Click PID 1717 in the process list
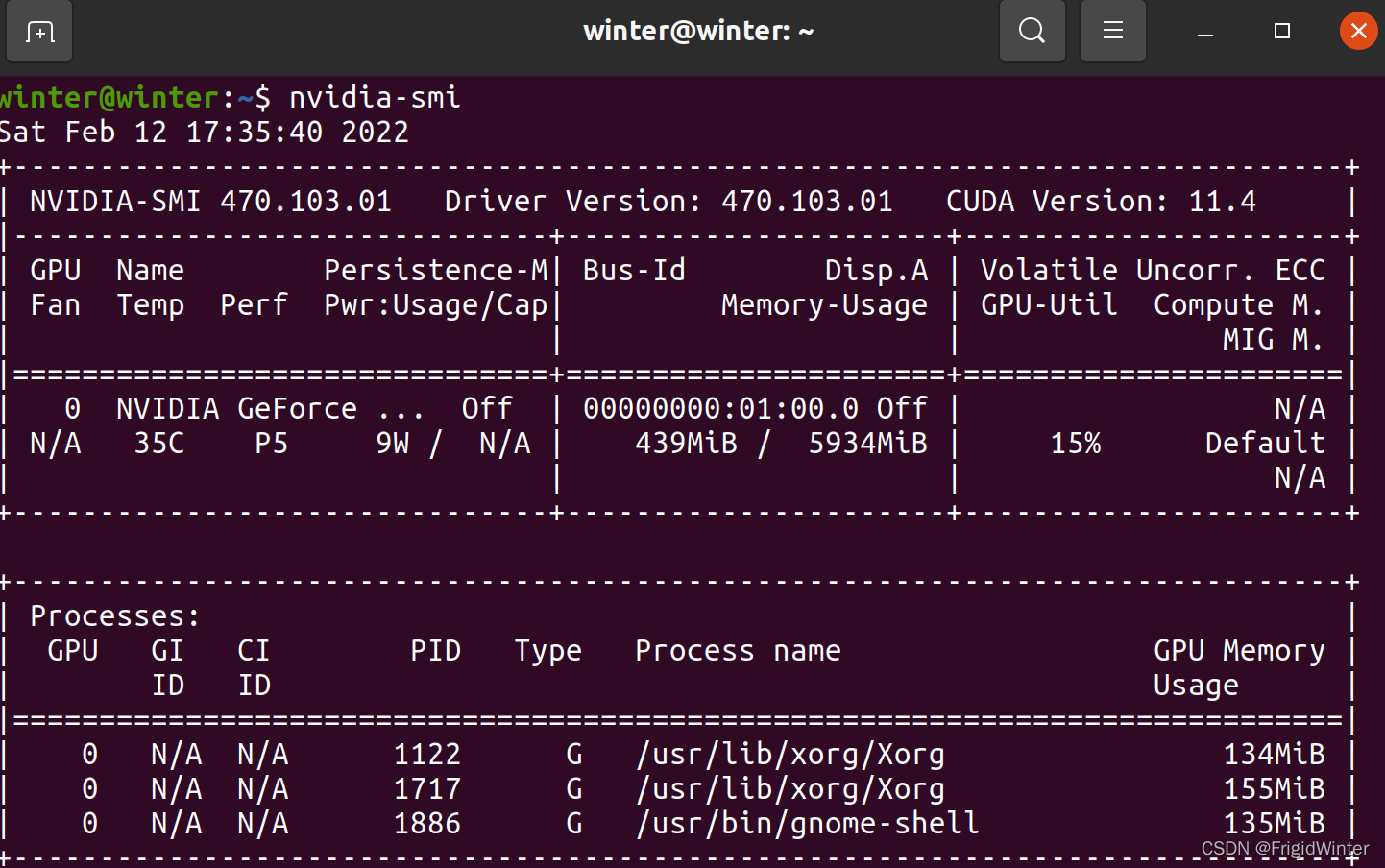The width and height of the screenshot is (1385, 868). click(x=427, y=789)
